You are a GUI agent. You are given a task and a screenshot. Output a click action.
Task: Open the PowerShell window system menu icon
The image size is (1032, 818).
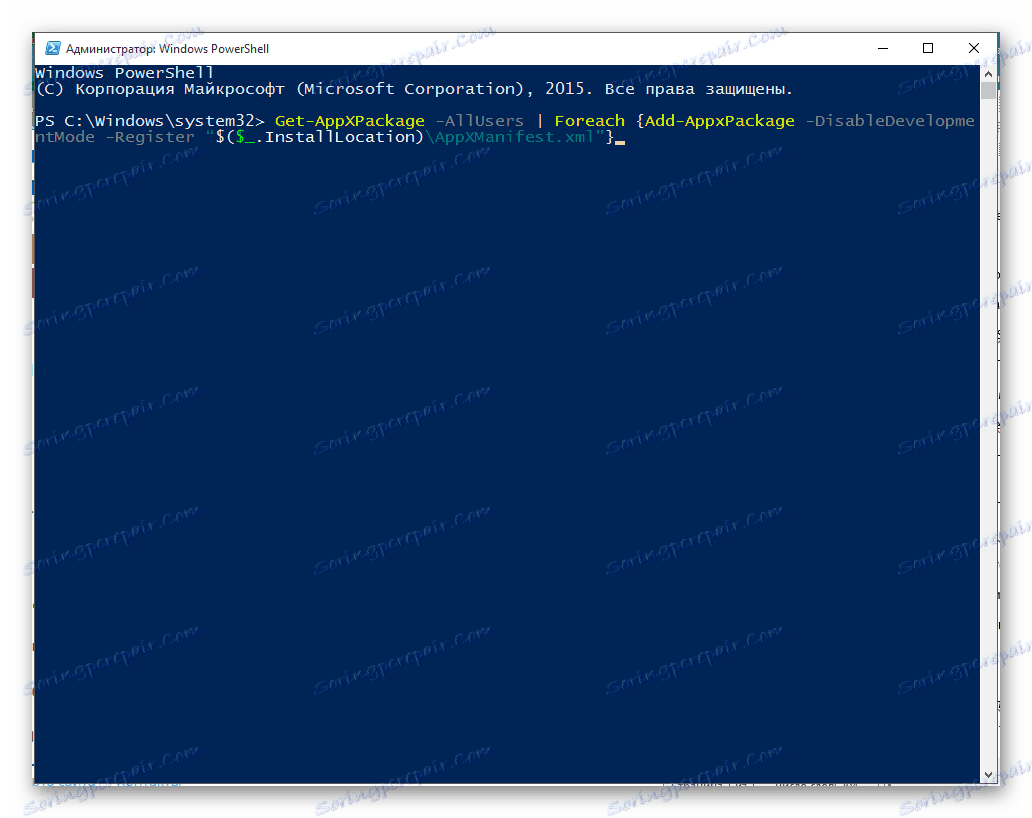(51, 47)
